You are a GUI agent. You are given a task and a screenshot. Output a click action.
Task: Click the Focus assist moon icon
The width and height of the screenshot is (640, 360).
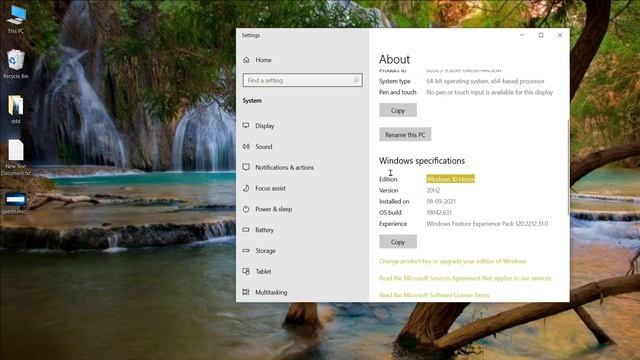[x=246, y=188]
